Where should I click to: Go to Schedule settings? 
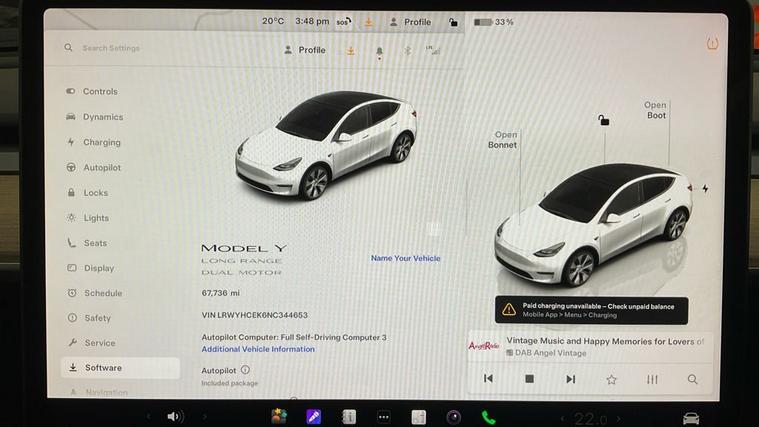tap(94, 293)
